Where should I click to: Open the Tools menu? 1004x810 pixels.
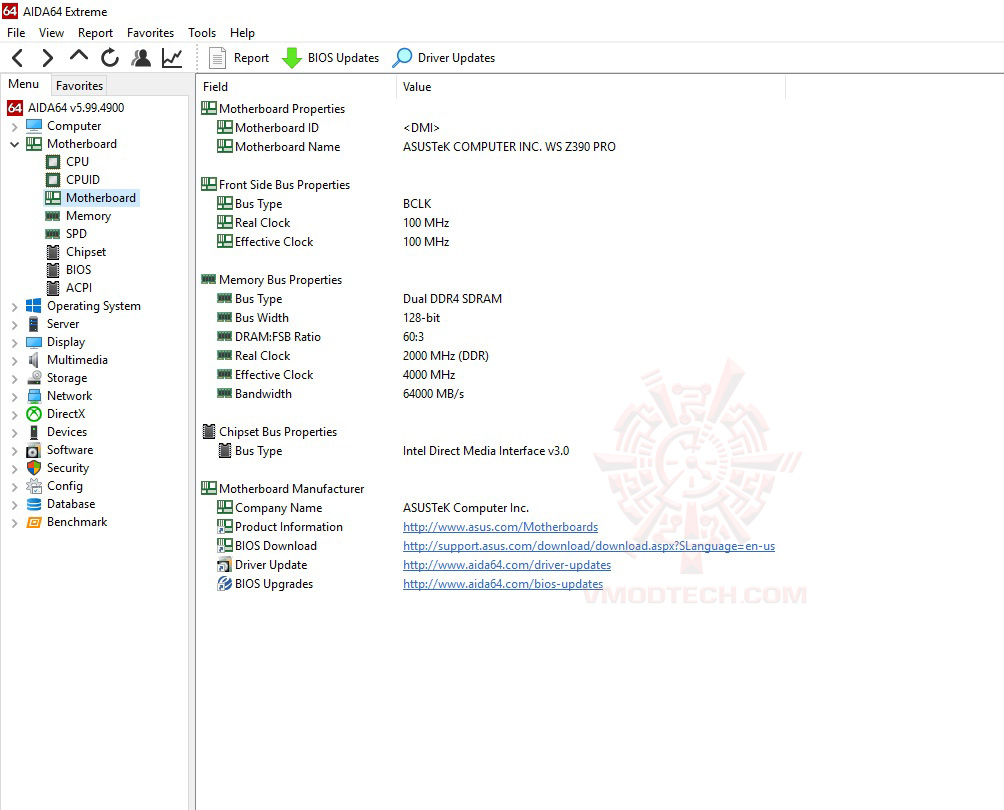click(201, 32)
